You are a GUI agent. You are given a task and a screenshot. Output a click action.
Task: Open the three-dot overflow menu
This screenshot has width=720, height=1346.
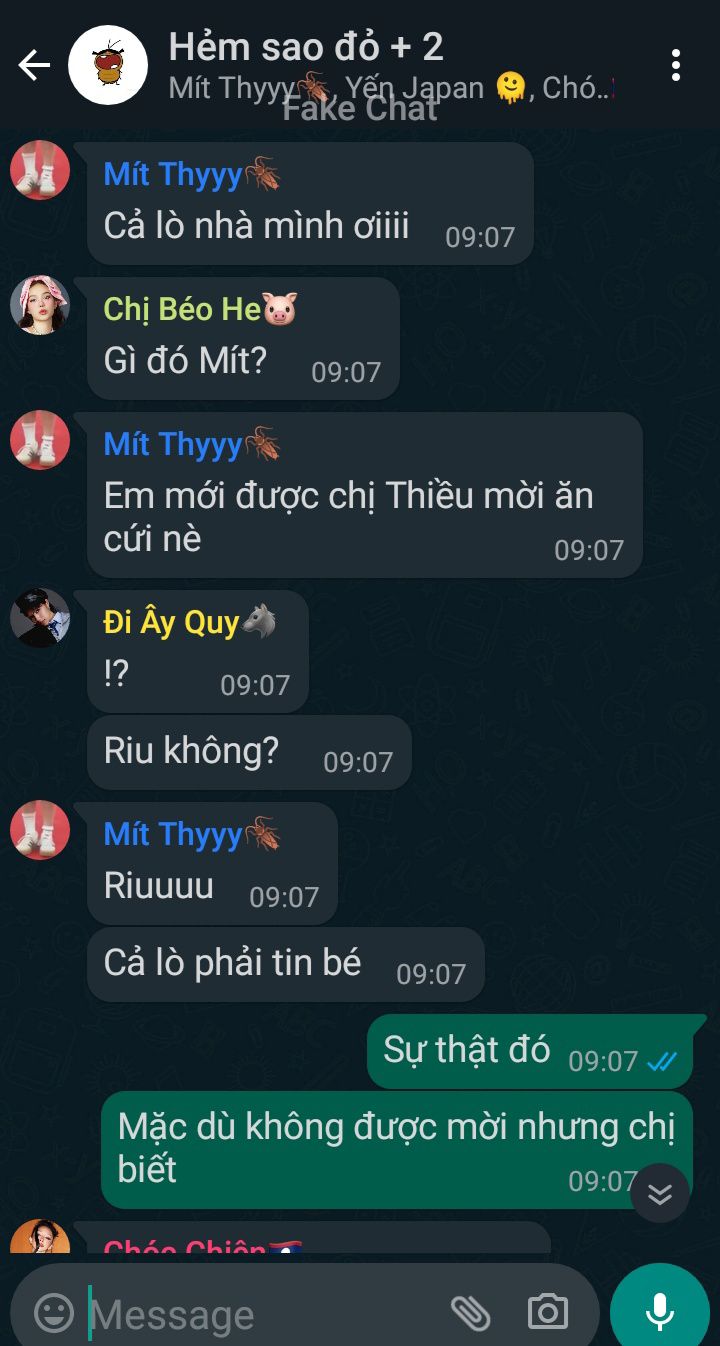point(676,65)
